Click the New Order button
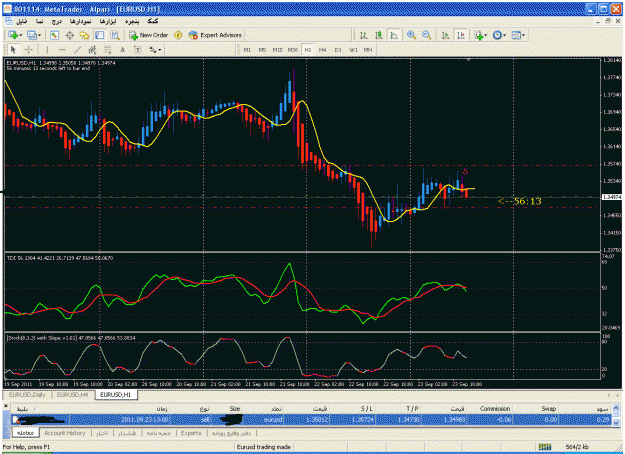The height and width of the screenshot is (454, 625). (x=148, y=35)
